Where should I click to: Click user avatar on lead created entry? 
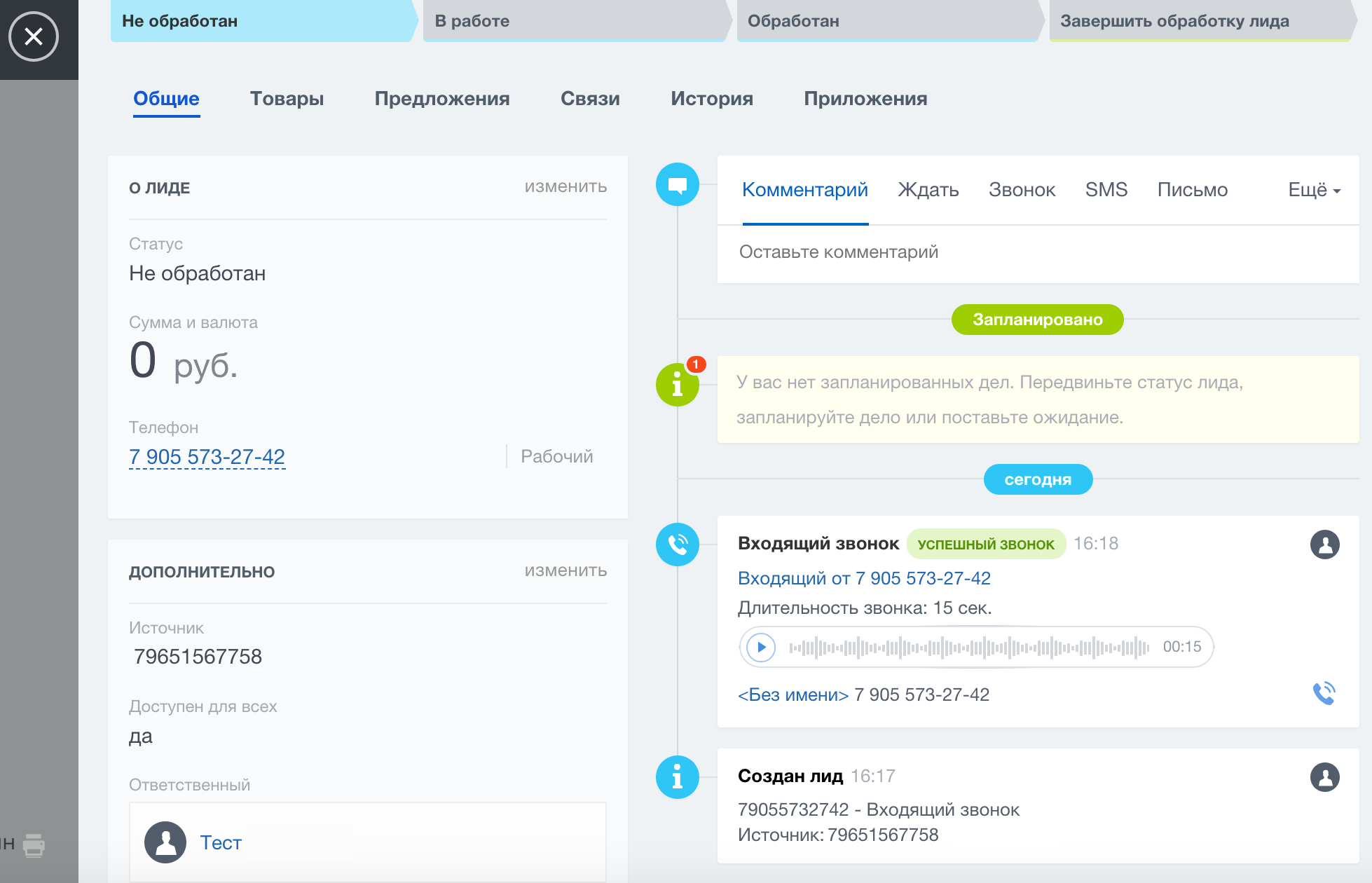(1324, 777)
